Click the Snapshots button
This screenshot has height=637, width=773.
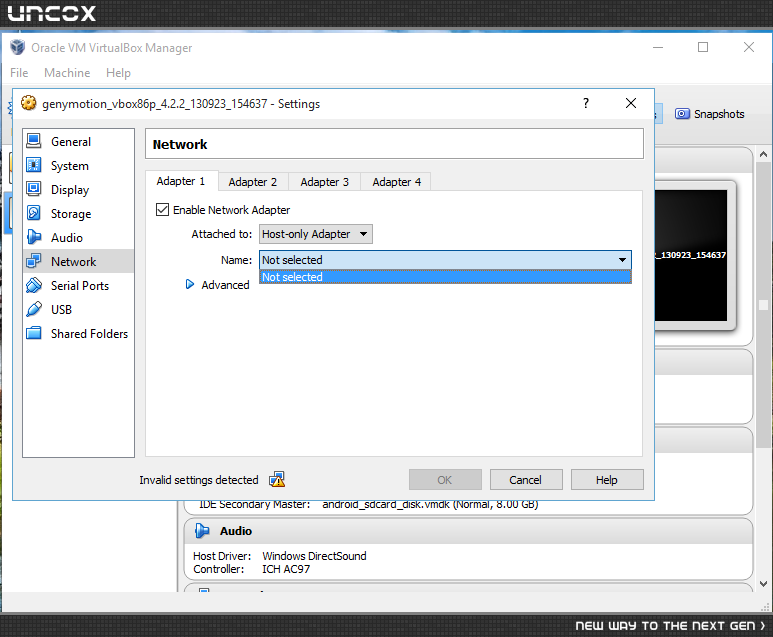click(709, 114)
